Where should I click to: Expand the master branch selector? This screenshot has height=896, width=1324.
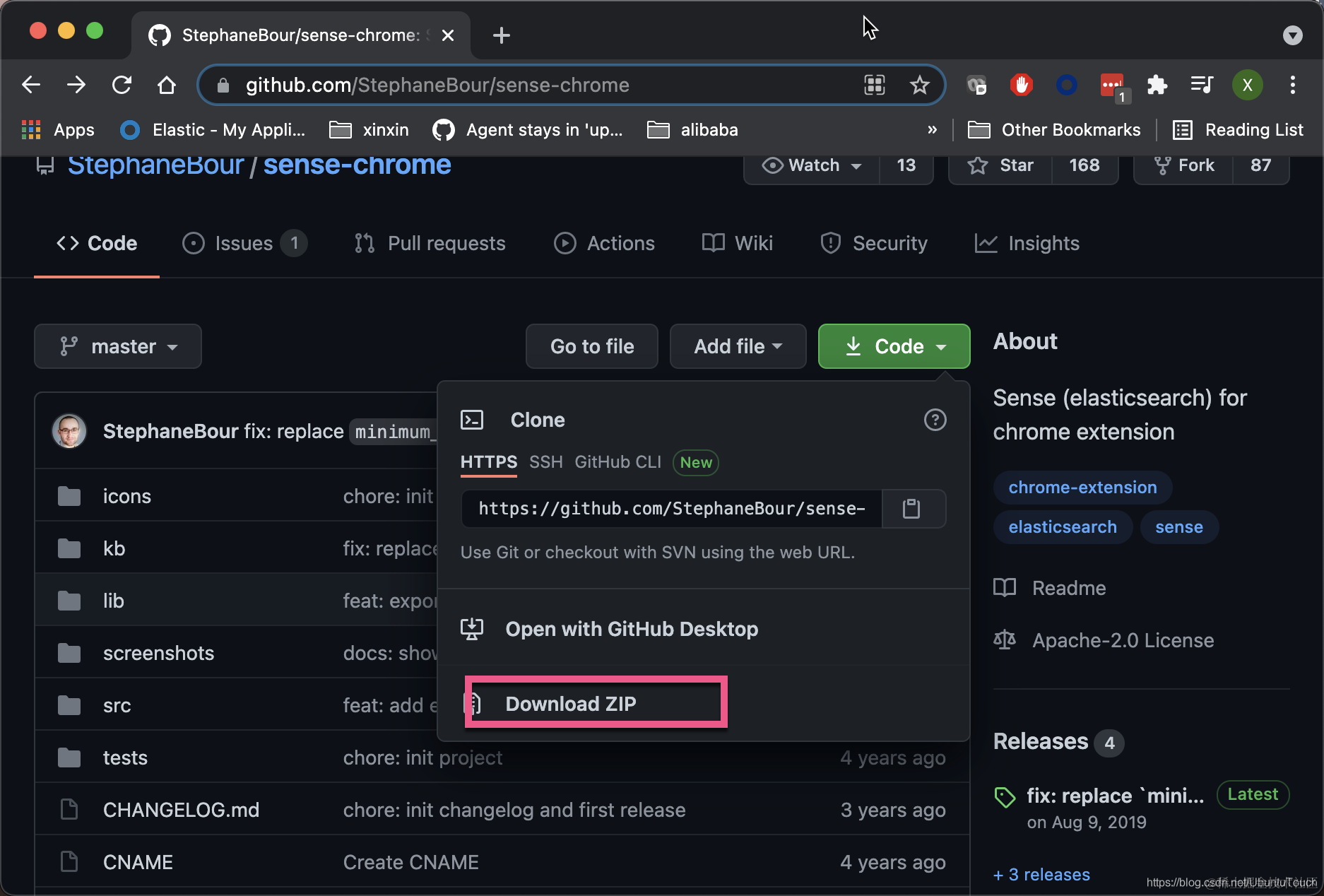(118, 346)
